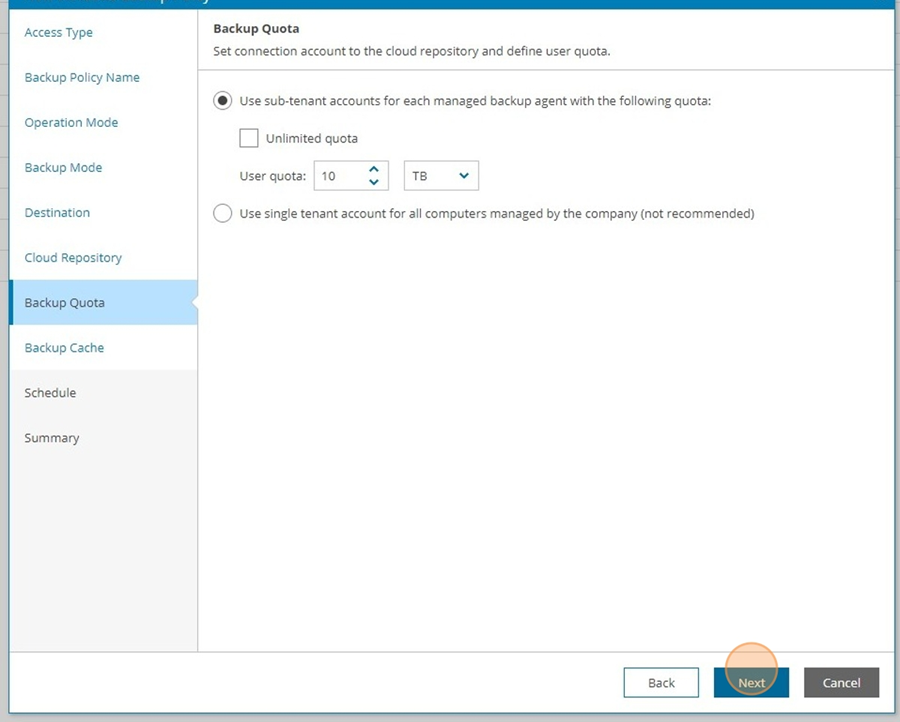The image size is (900, 722).
Task: Click Next to continue wizard
Action: point(751,682)
